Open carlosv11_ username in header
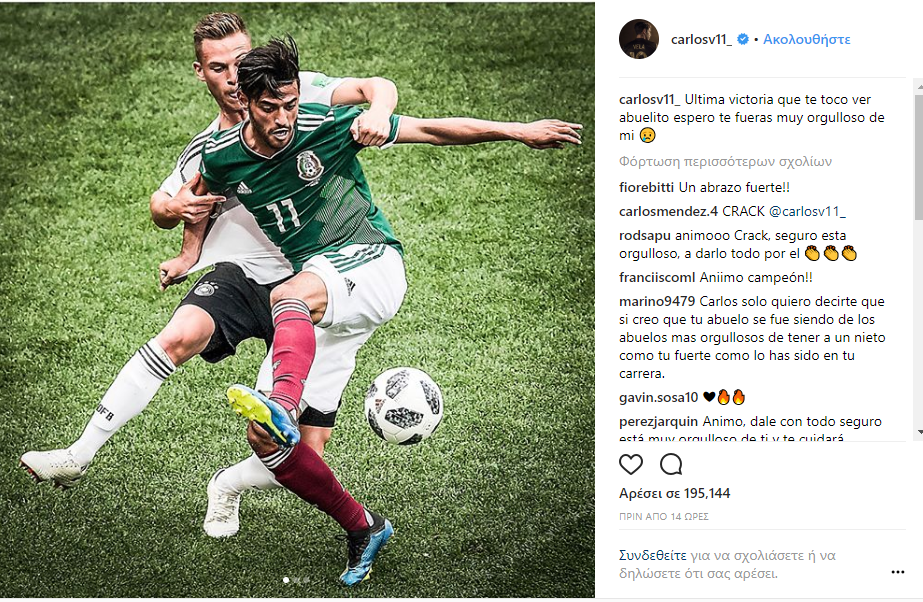Viewport: 923px width, 602px height. (701, 39)
